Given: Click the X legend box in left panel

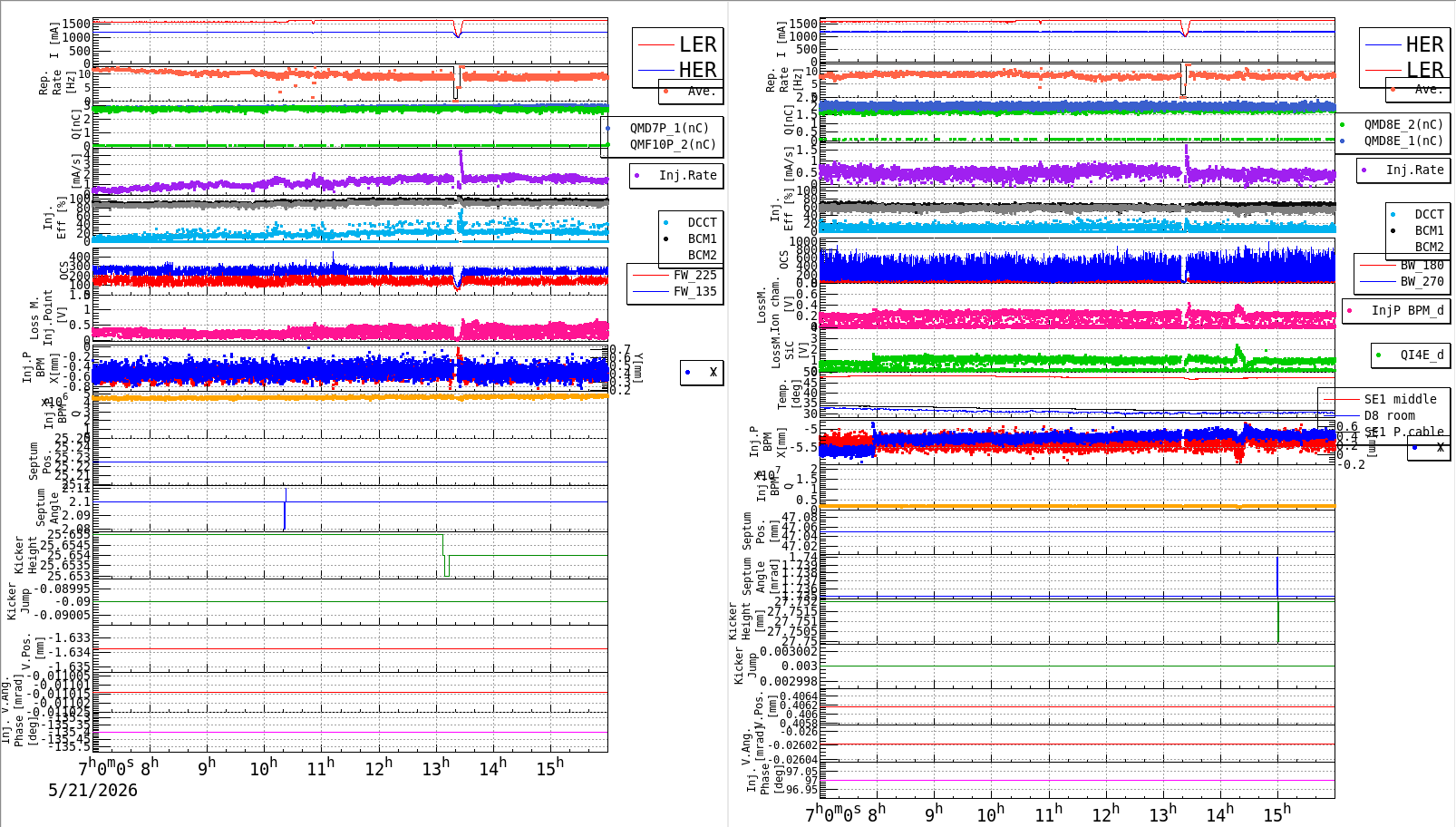Looking at the screenshot, I should tap(702, 373).
